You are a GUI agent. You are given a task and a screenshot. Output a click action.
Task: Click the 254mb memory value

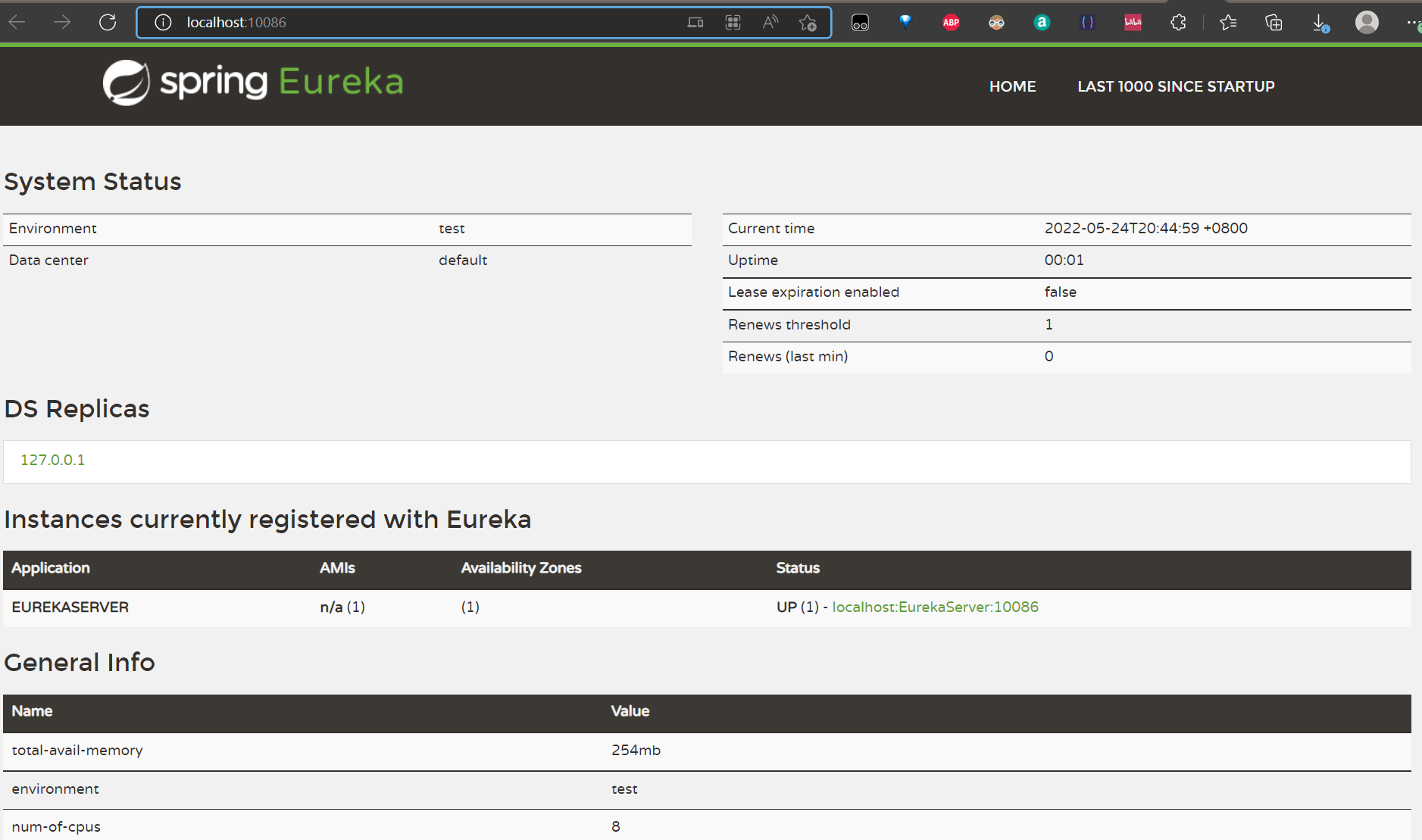pyautogui.click(x=636, y=750)
